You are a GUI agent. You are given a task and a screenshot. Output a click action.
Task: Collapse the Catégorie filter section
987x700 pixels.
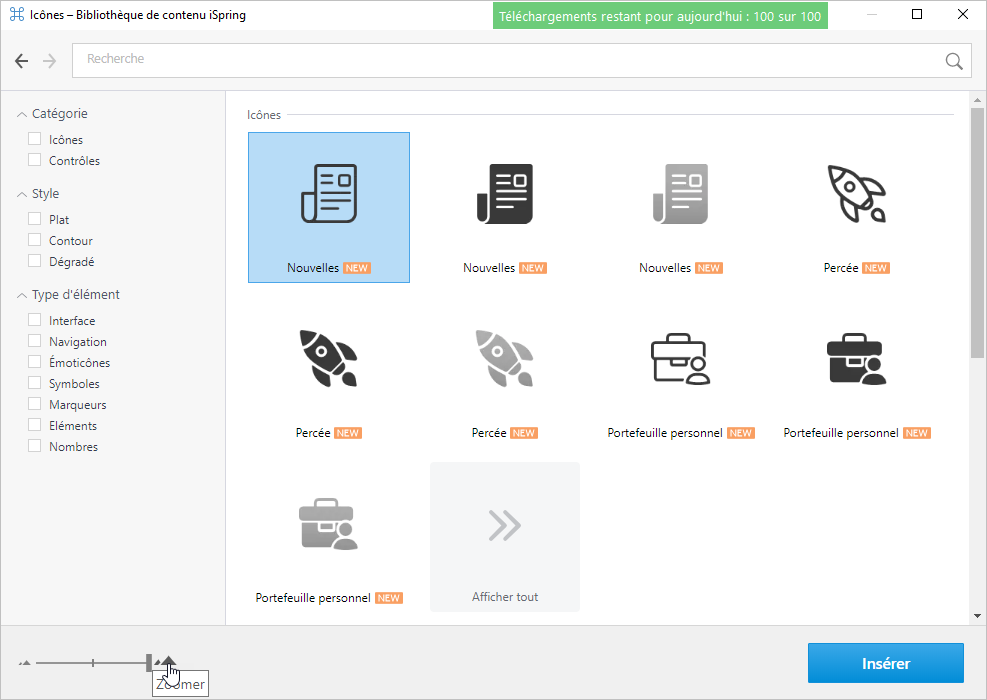[22, 114]
